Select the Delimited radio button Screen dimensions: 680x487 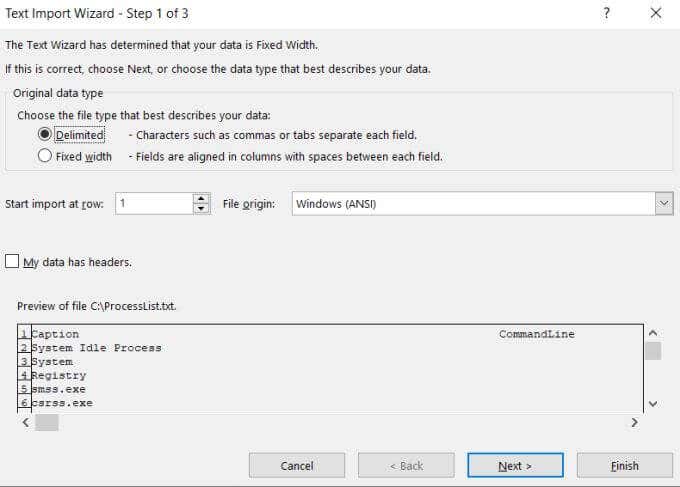coord(45,135)
